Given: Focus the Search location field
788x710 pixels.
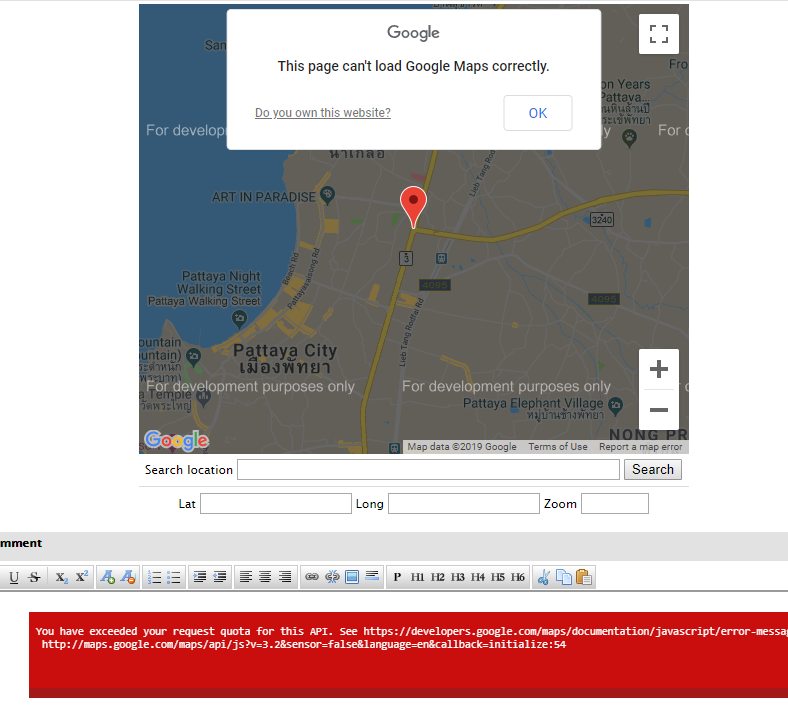Looking at the screenshot, I should [428, 470].
